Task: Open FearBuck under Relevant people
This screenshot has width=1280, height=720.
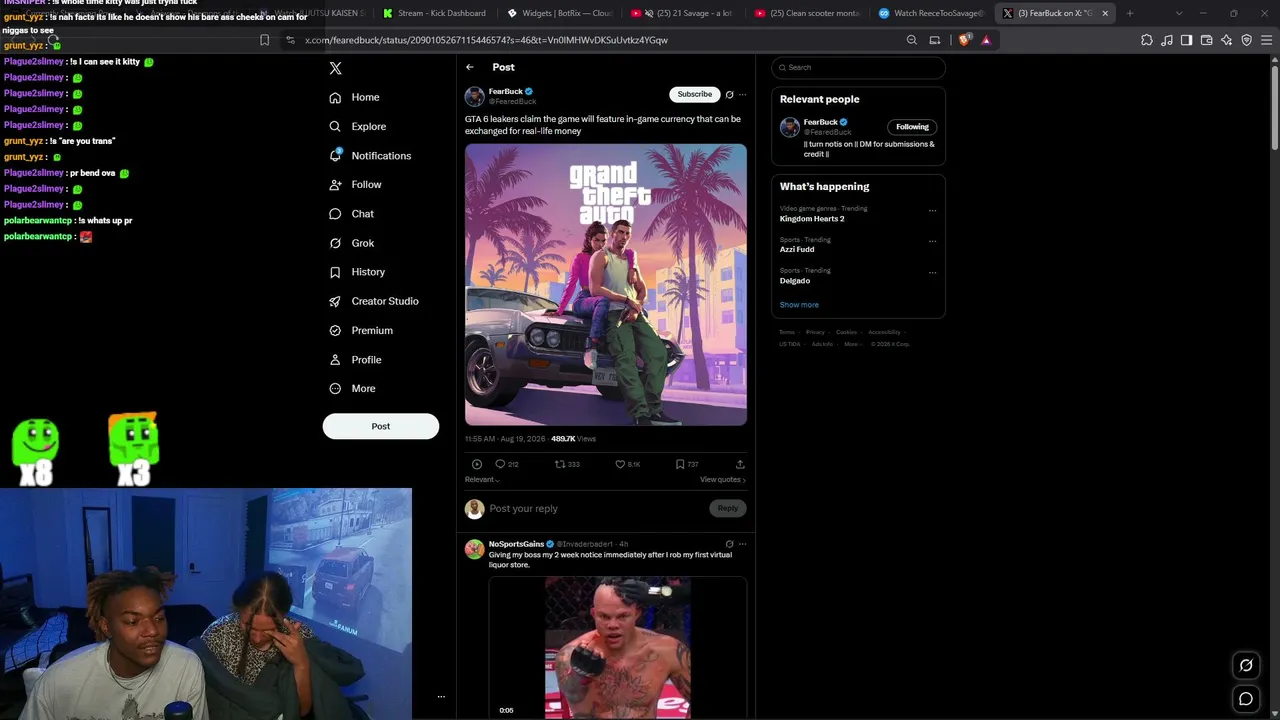Action: 821,122
